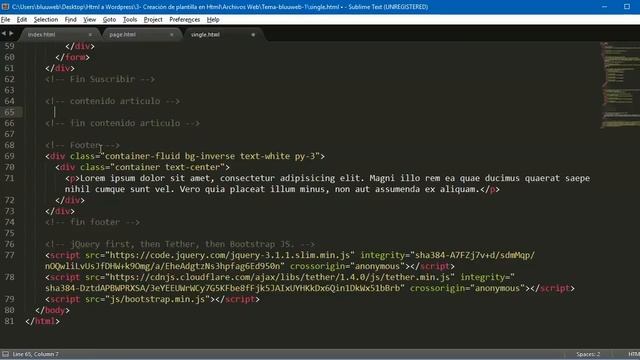640x360 pixels.
Task: Click the 'fin footer' comment
Action: point(93,222)
